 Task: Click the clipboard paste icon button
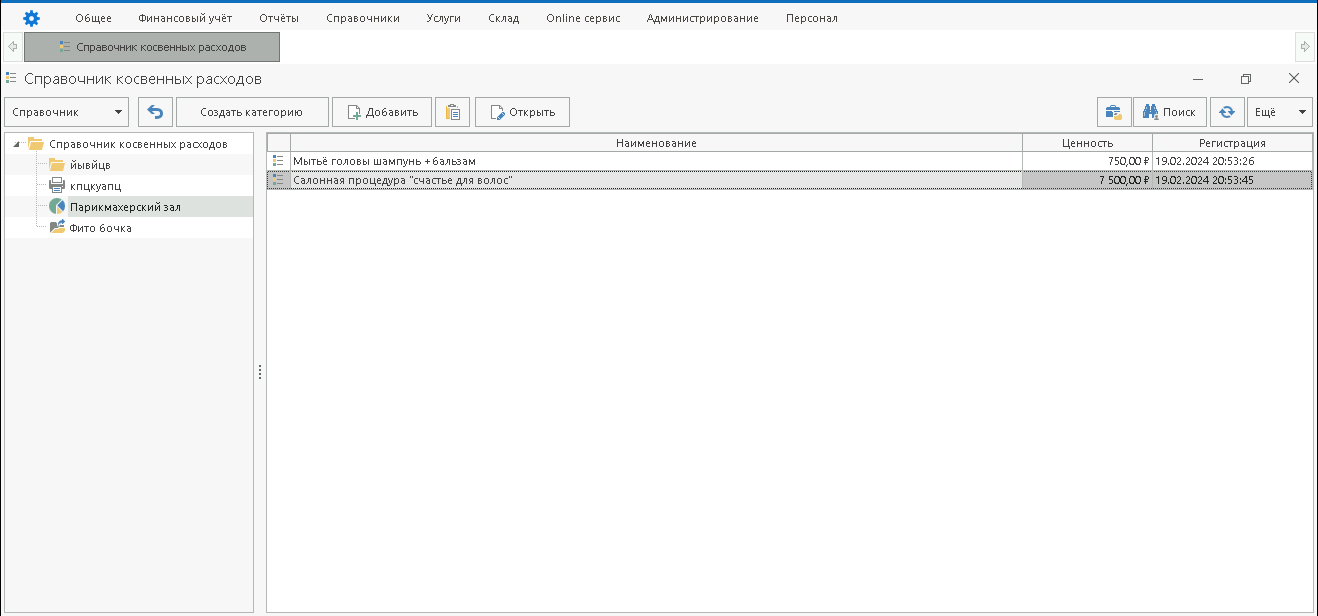452,112
